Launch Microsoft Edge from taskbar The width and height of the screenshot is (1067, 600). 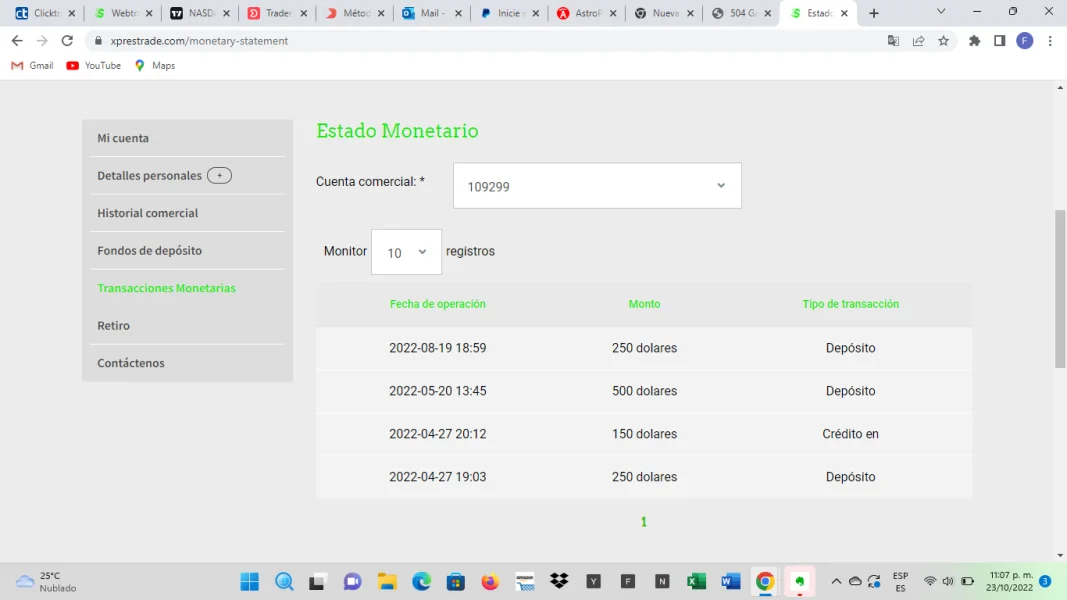(x=421, y=582)
